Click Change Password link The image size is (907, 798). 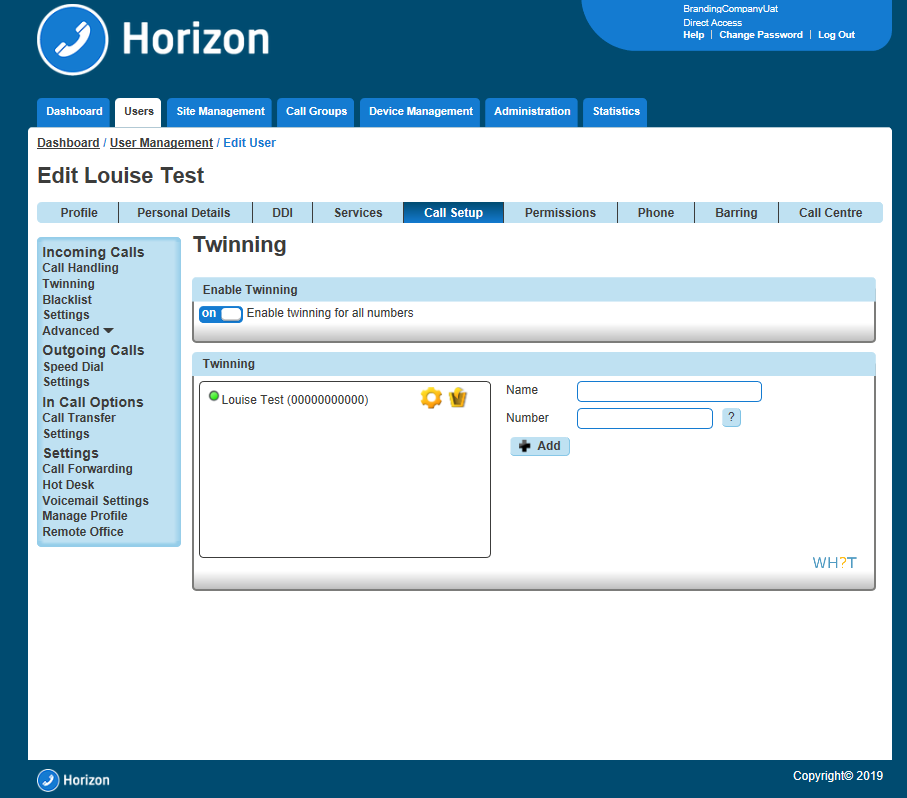click(761, 35)
